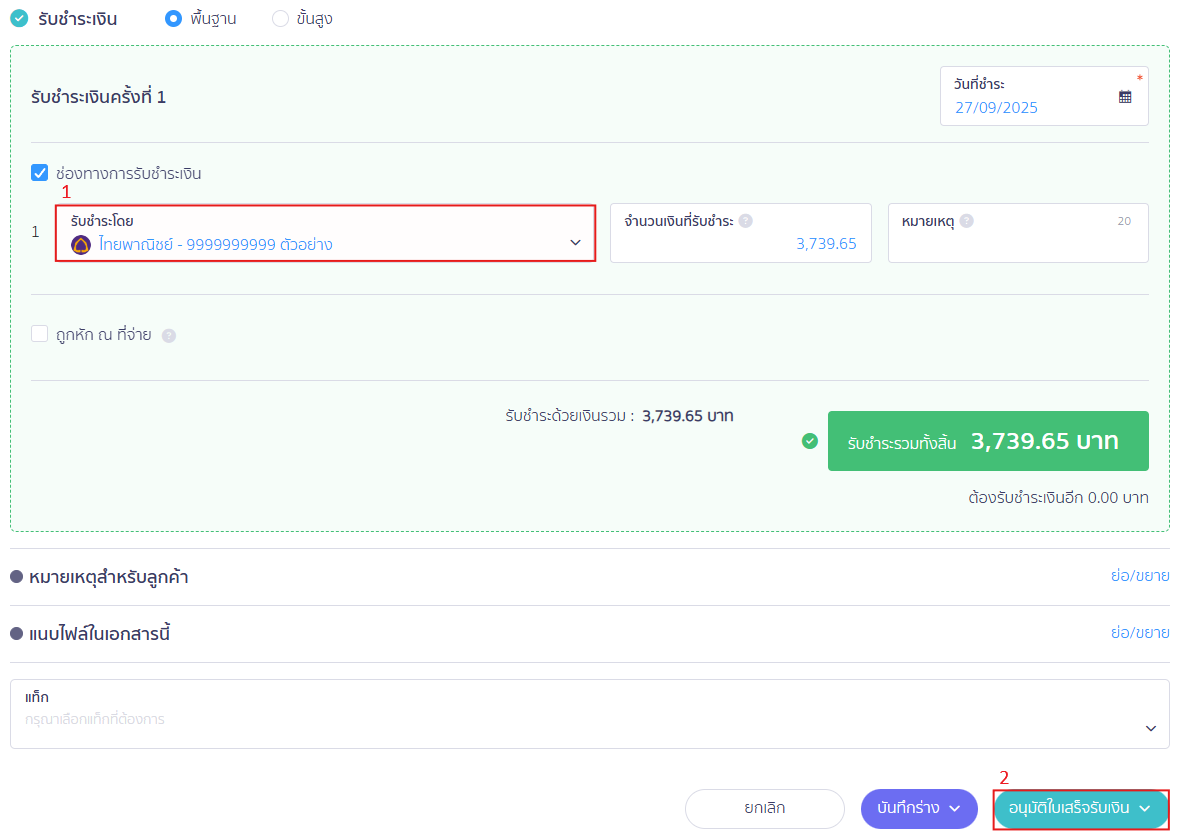The width and height of the screenshot is (1178, 837).
Task: Click the teal check icon beside รับชำระเงิน
Action: pos(19,18)
